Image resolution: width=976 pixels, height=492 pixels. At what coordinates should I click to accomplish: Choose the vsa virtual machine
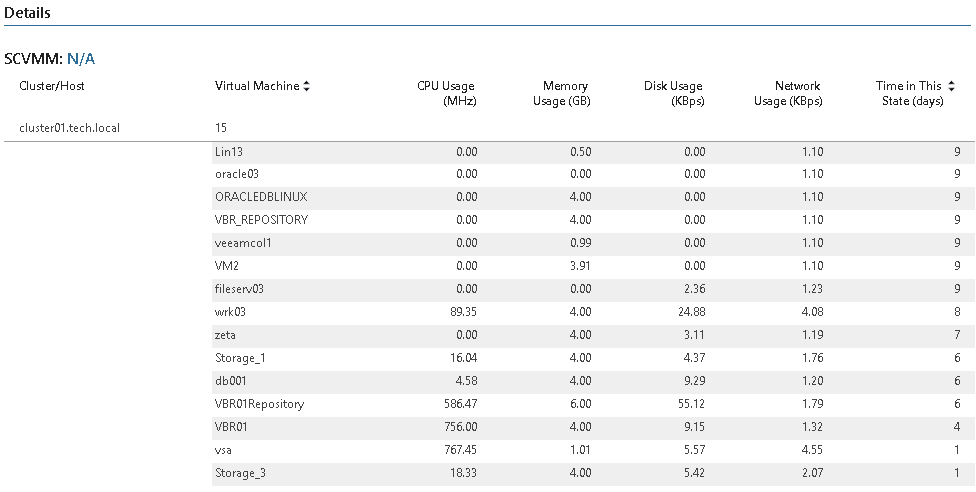(223, 450)
